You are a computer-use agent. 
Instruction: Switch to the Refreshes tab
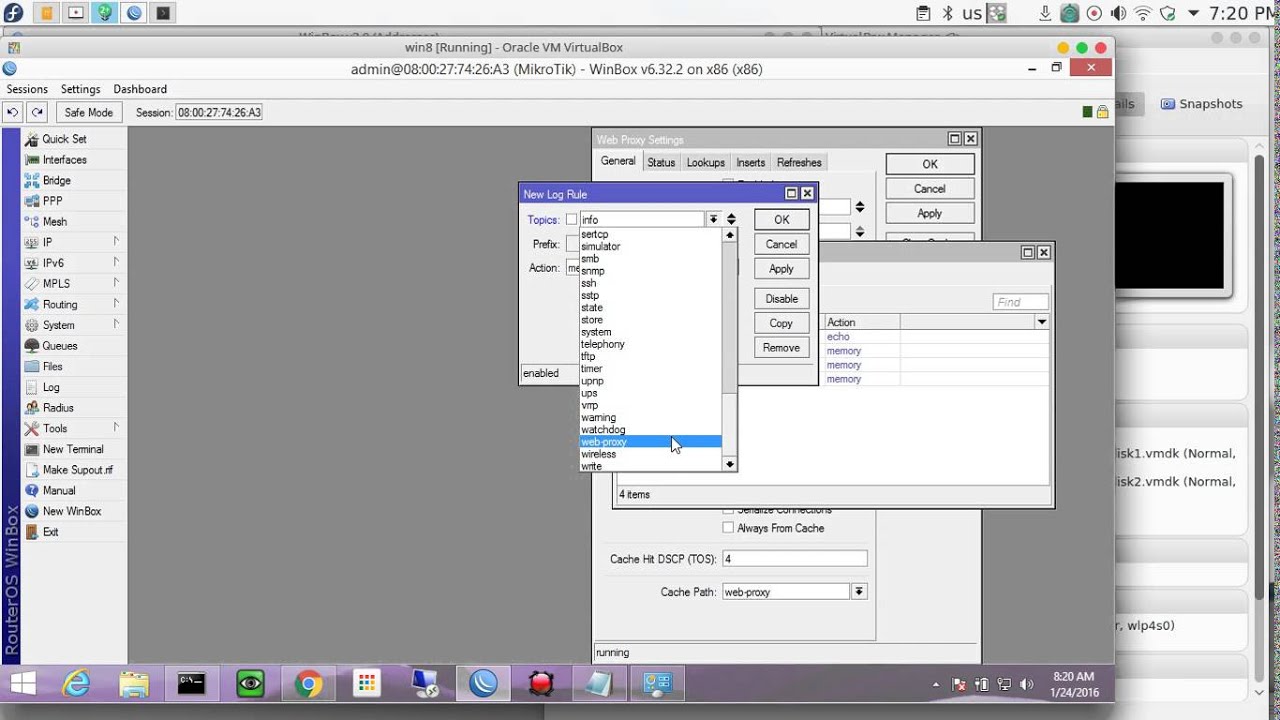799,163
